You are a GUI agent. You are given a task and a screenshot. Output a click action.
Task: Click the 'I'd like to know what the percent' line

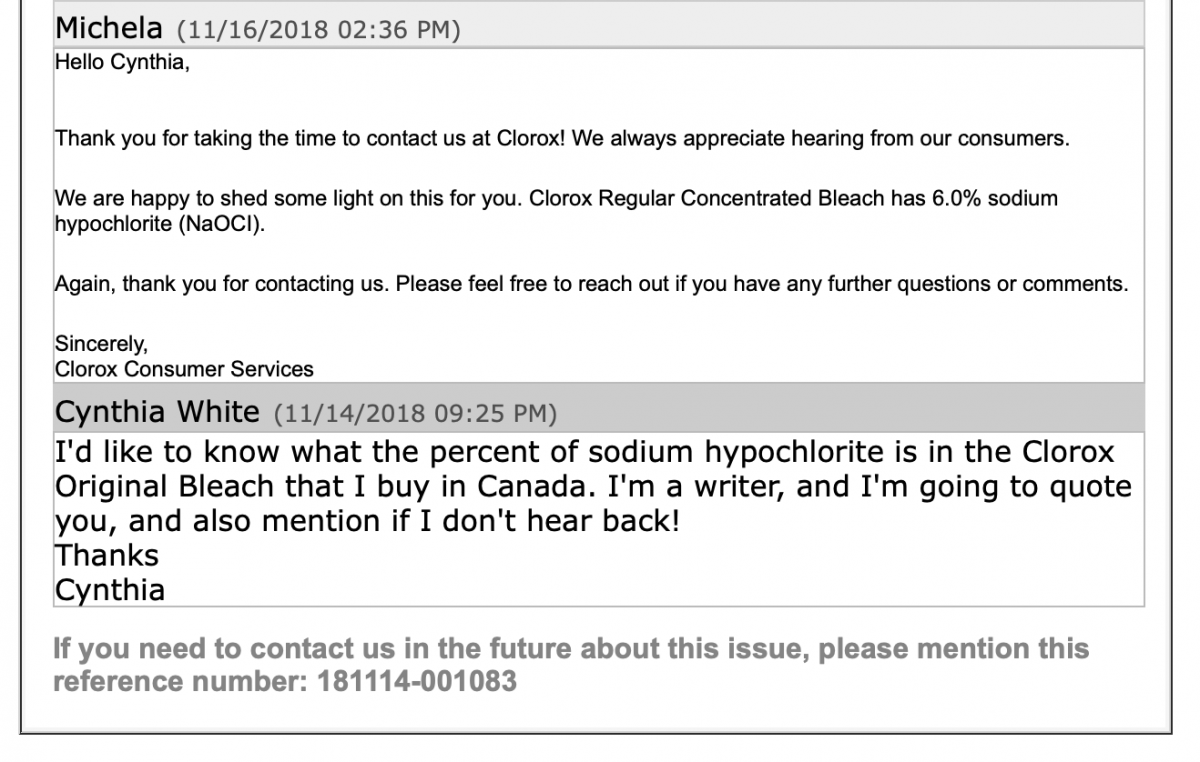pos(584,452)
